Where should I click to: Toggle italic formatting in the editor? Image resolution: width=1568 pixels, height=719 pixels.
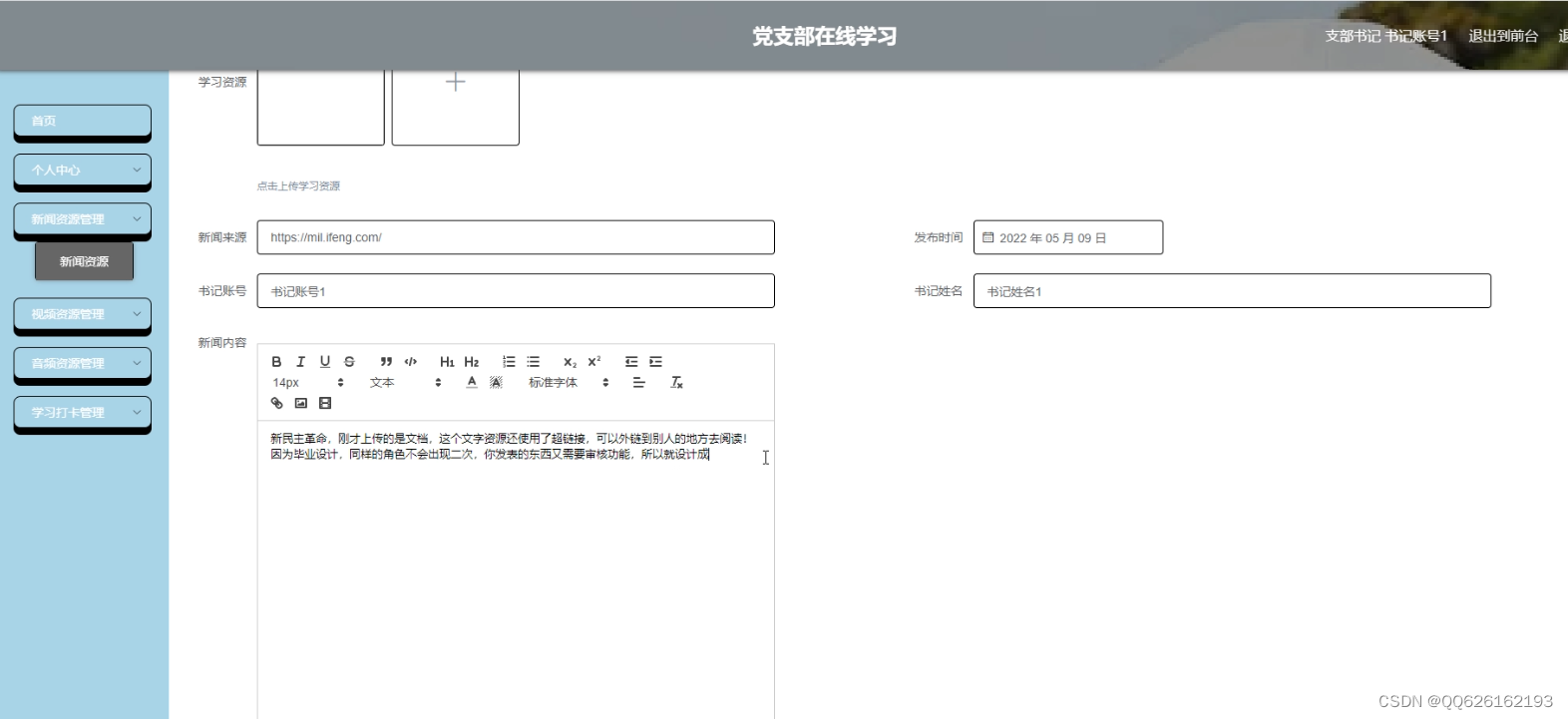click(300, 362)
